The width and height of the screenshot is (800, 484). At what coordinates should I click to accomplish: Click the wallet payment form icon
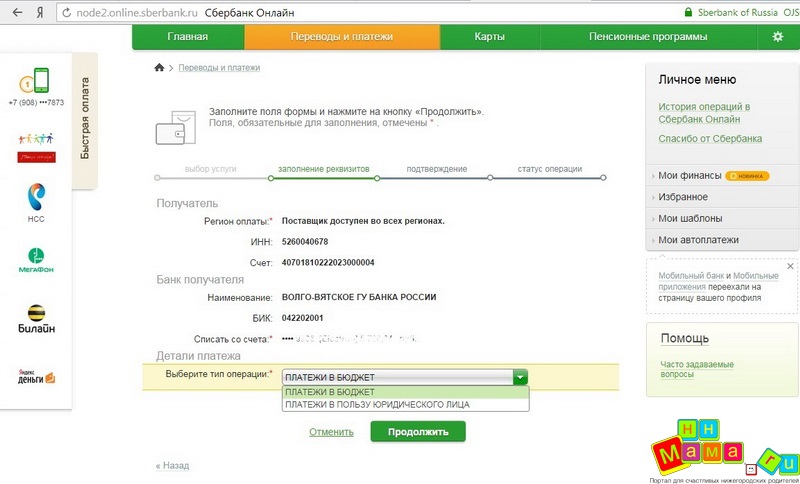176,128
